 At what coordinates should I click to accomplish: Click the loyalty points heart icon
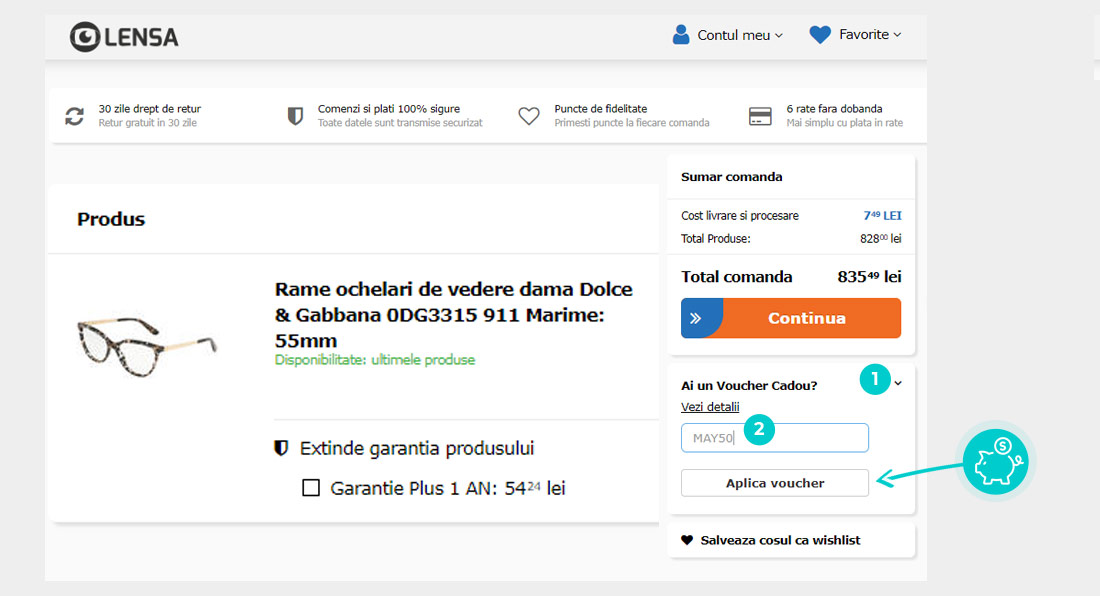point(529,116)
